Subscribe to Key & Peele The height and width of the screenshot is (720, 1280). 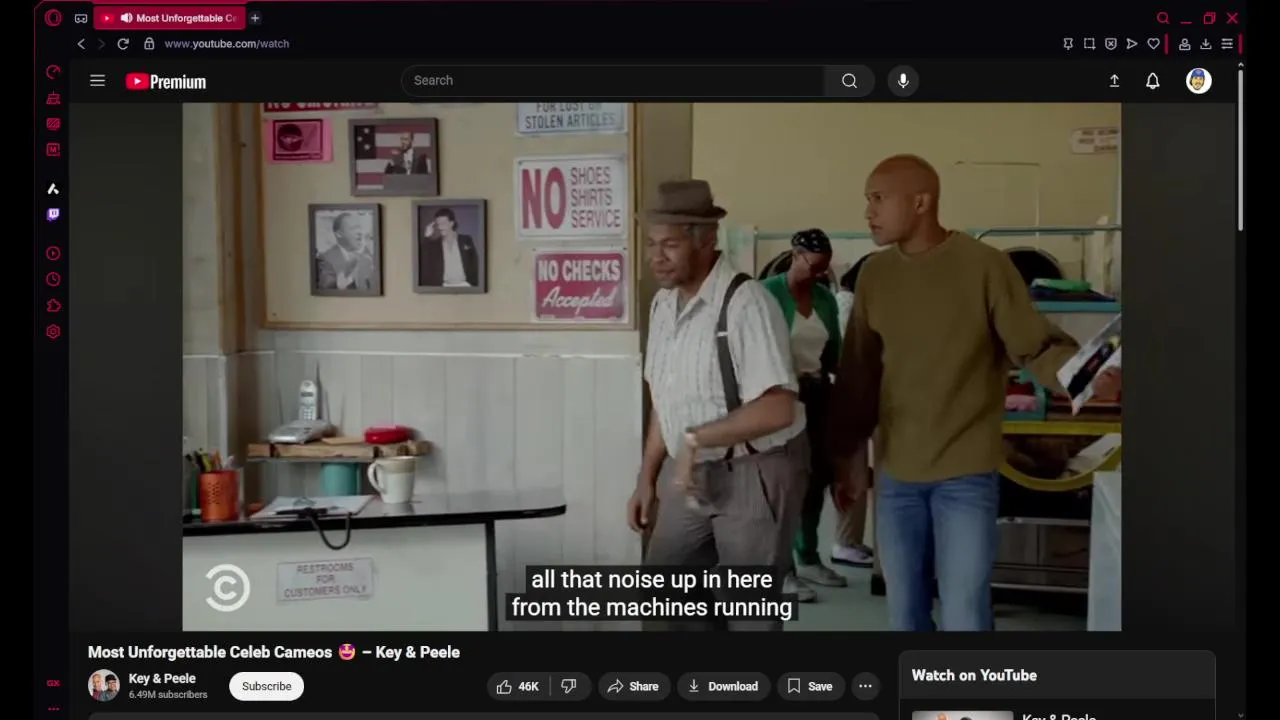(x=267, y=686)
